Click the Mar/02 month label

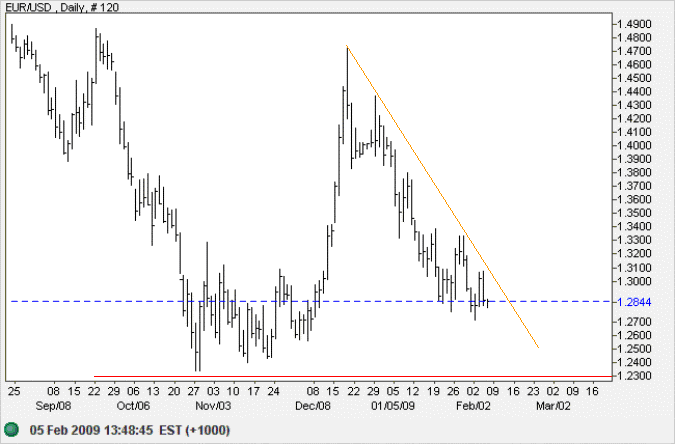point(553,406)
